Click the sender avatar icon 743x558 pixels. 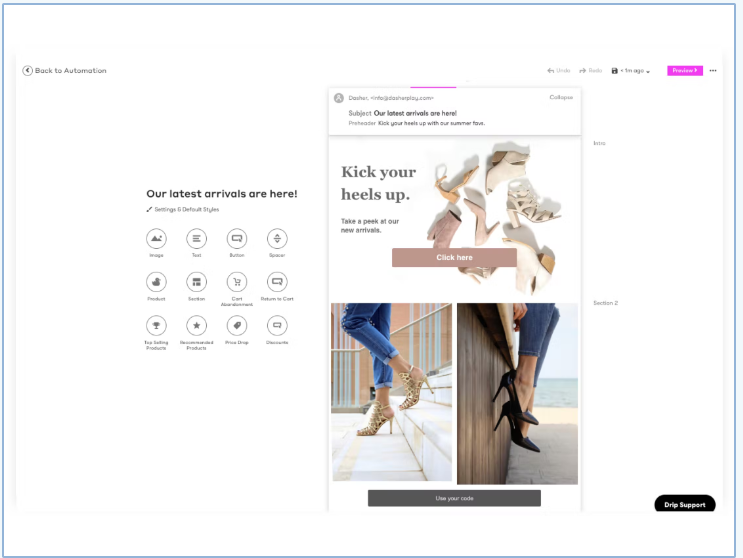coord(339,98)
